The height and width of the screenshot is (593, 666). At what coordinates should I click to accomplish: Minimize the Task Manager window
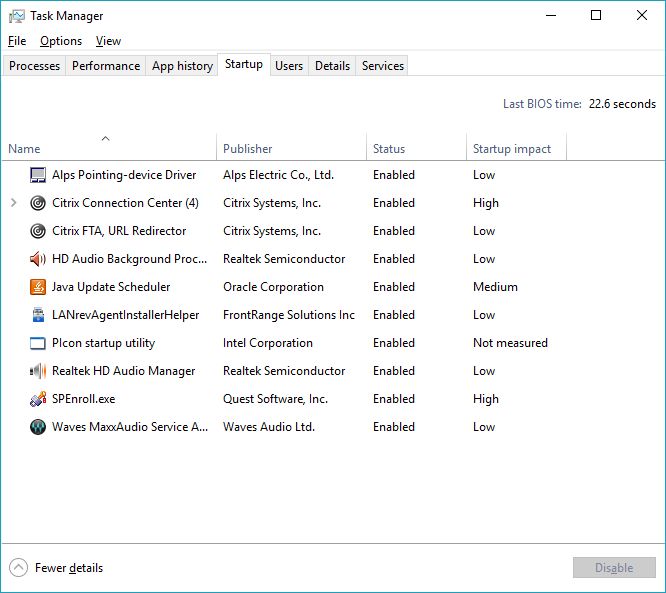(x=551, y=16)
